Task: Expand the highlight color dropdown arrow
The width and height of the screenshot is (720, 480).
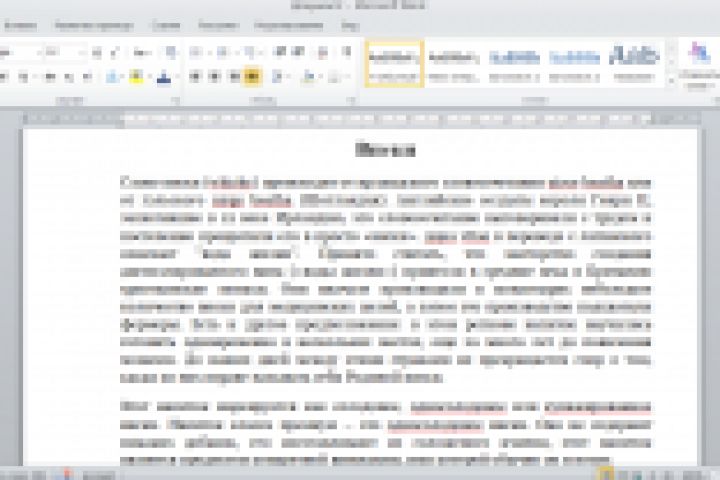Action: tap(148, 77)
